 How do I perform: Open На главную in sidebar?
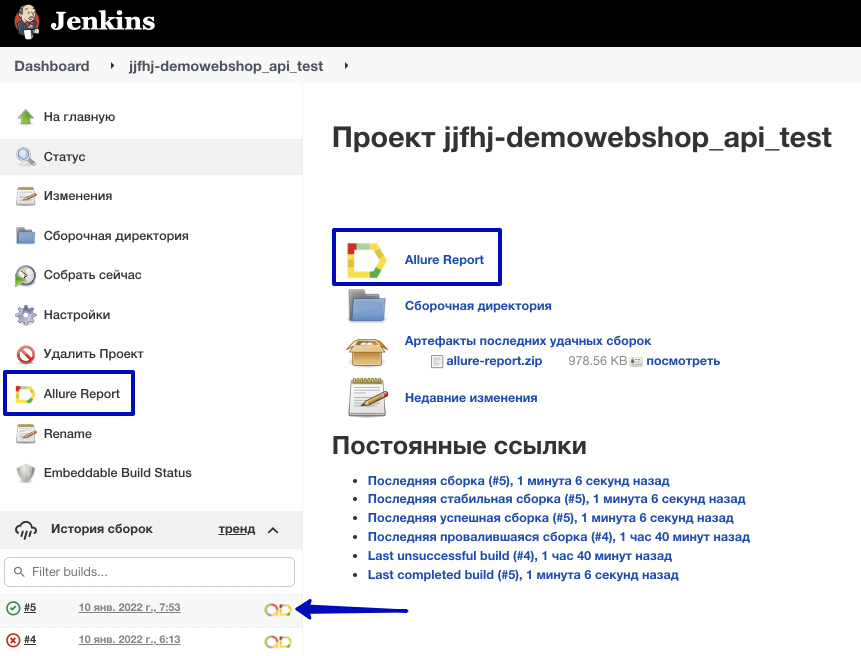coord(79,117)
